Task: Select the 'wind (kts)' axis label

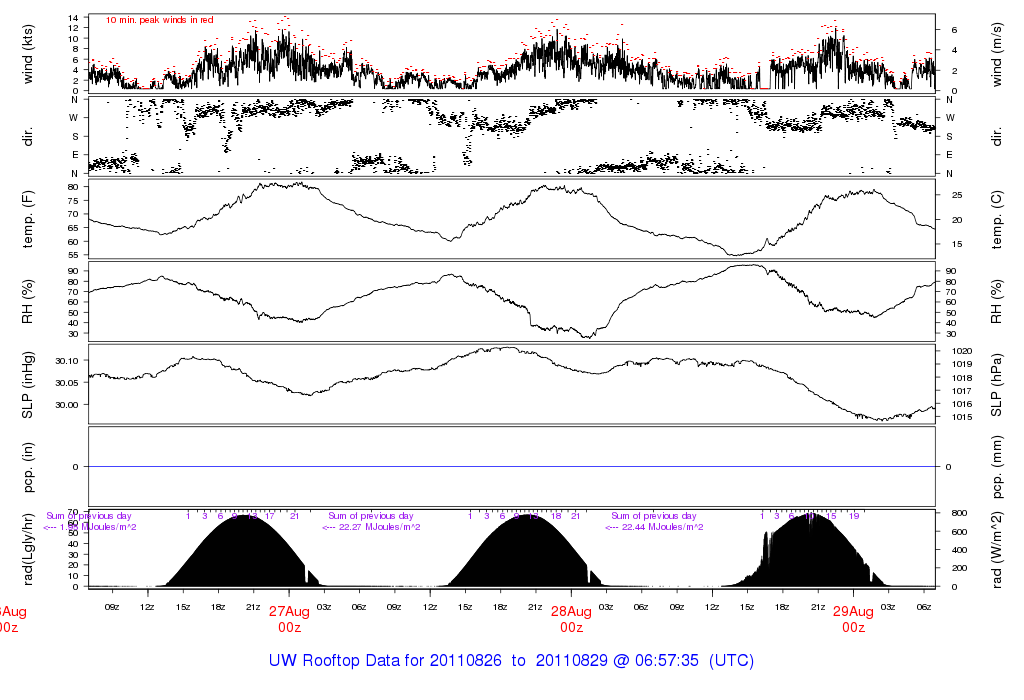Action: pos(27,54)
